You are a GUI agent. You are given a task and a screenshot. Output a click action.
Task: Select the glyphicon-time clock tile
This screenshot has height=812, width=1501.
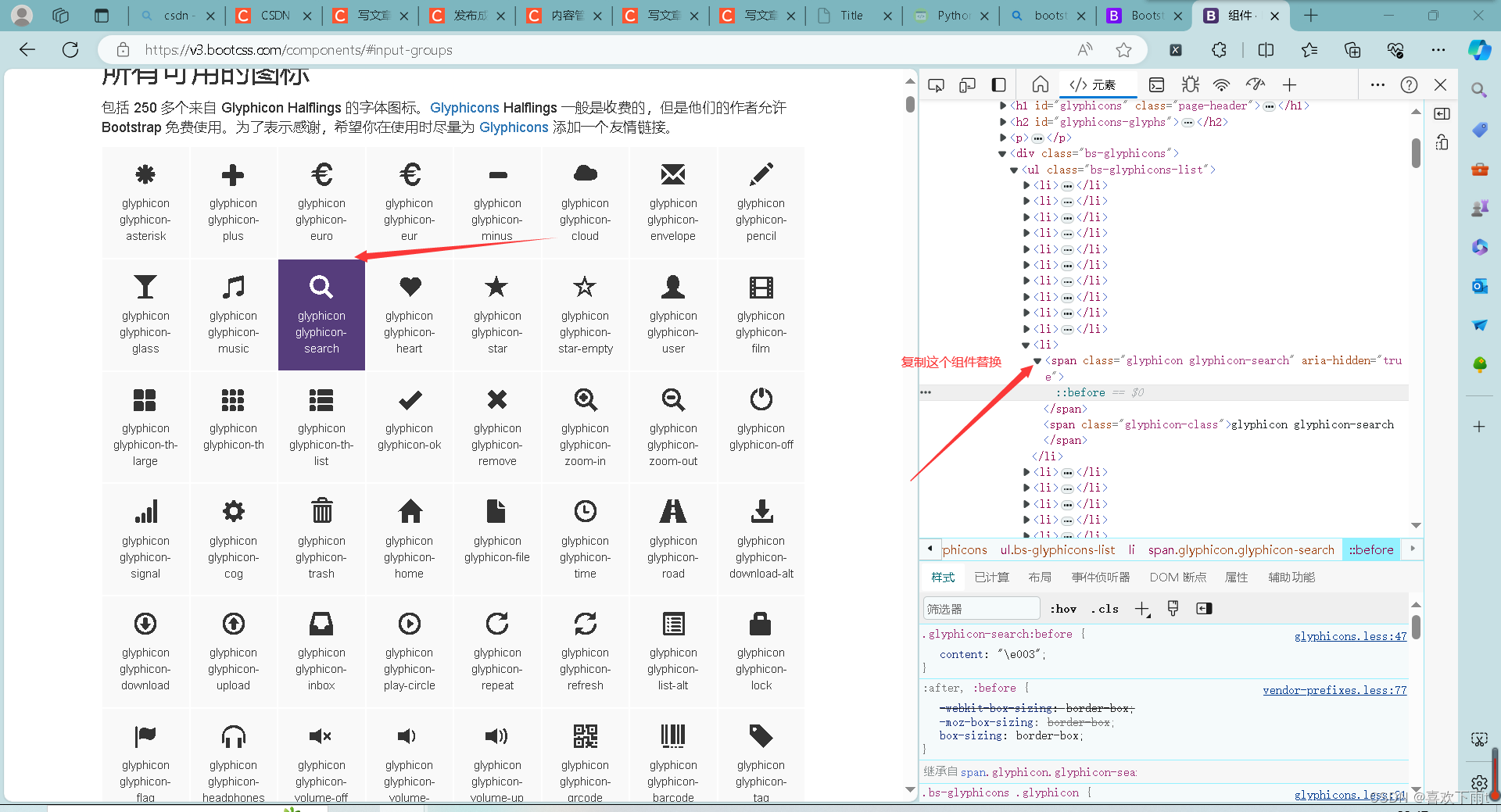coord(585,540)
